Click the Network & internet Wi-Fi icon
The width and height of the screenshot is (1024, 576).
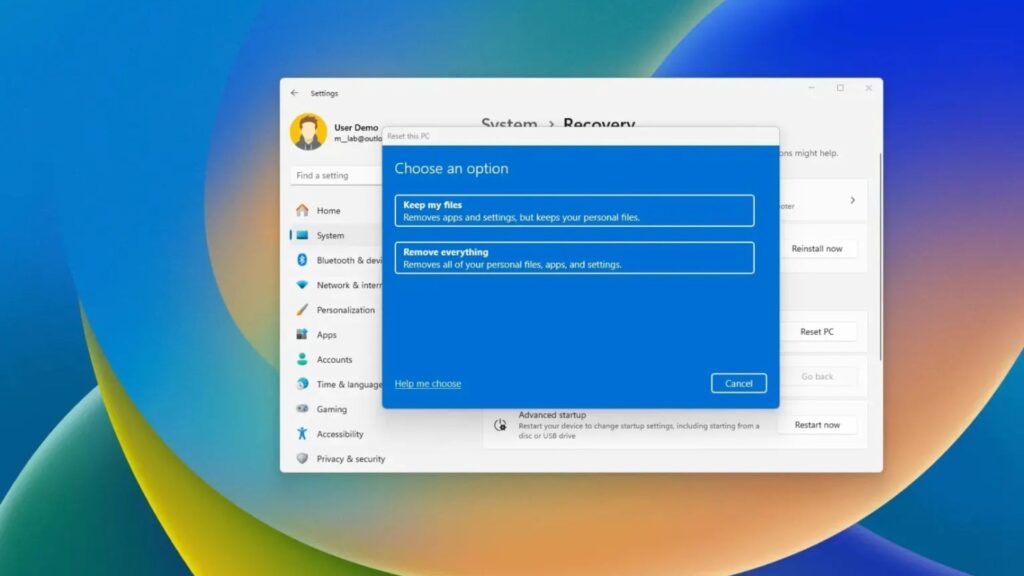(302, 285)
